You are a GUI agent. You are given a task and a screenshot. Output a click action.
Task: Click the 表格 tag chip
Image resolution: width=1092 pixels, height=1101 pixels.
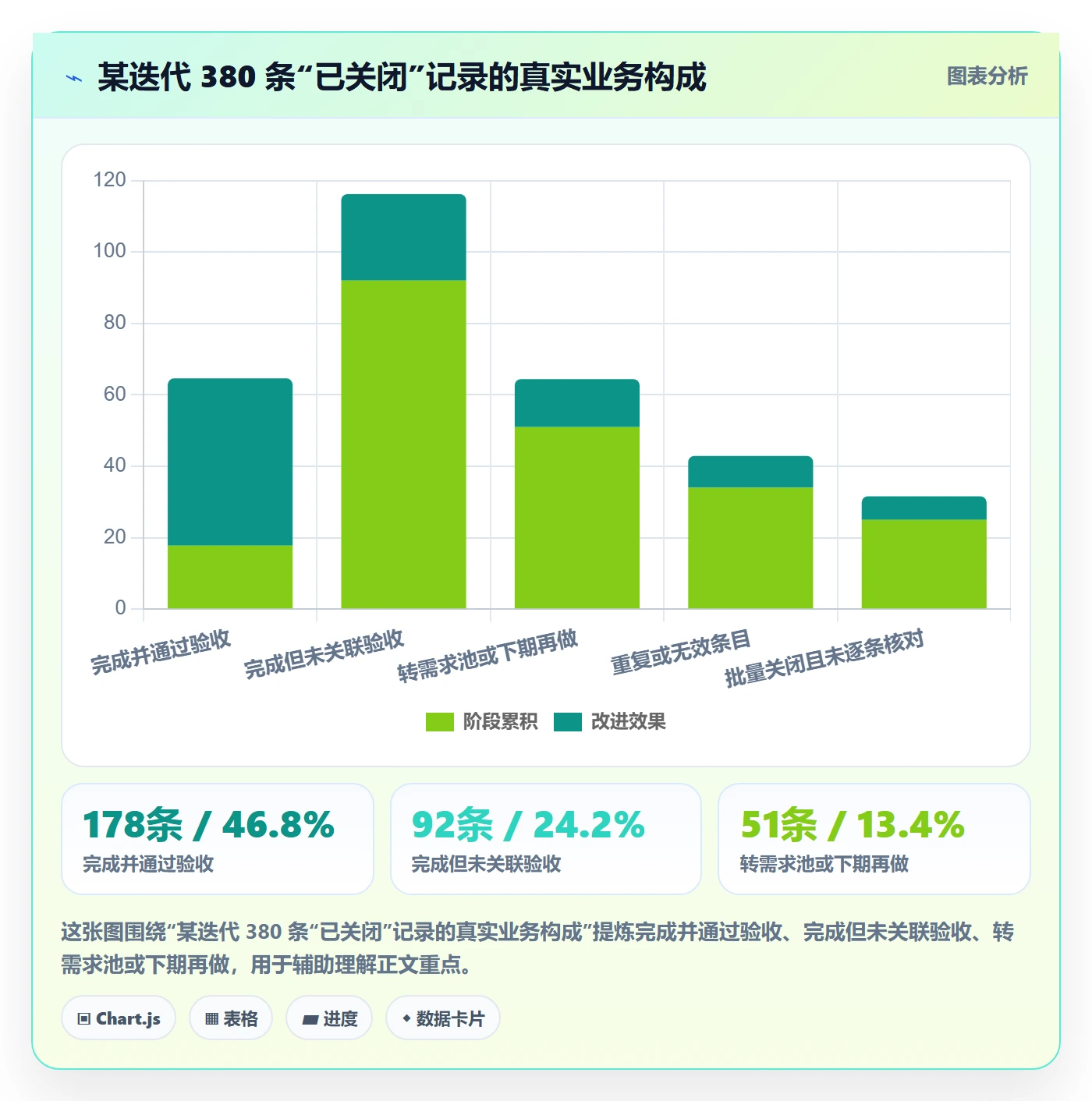click(x=231, y=1018)
